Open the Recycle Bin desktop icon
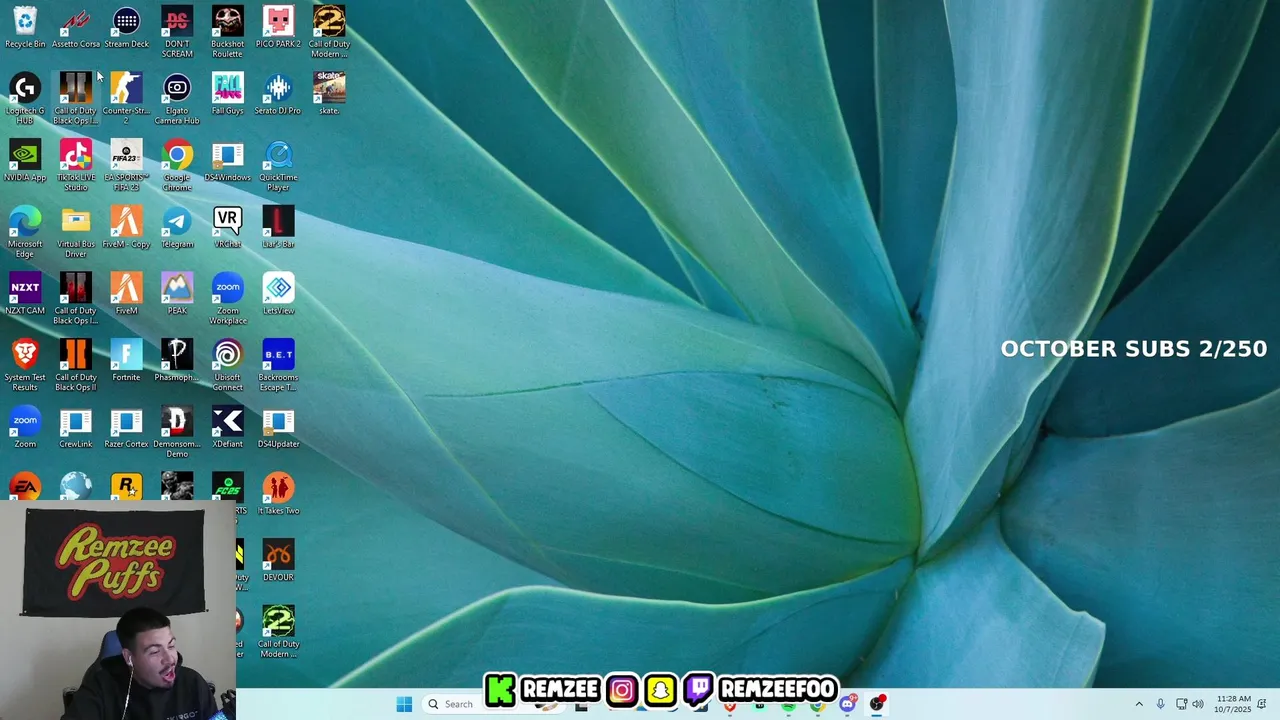The height and width of the screenshot is (720, 1280). (x=25, y=28)
